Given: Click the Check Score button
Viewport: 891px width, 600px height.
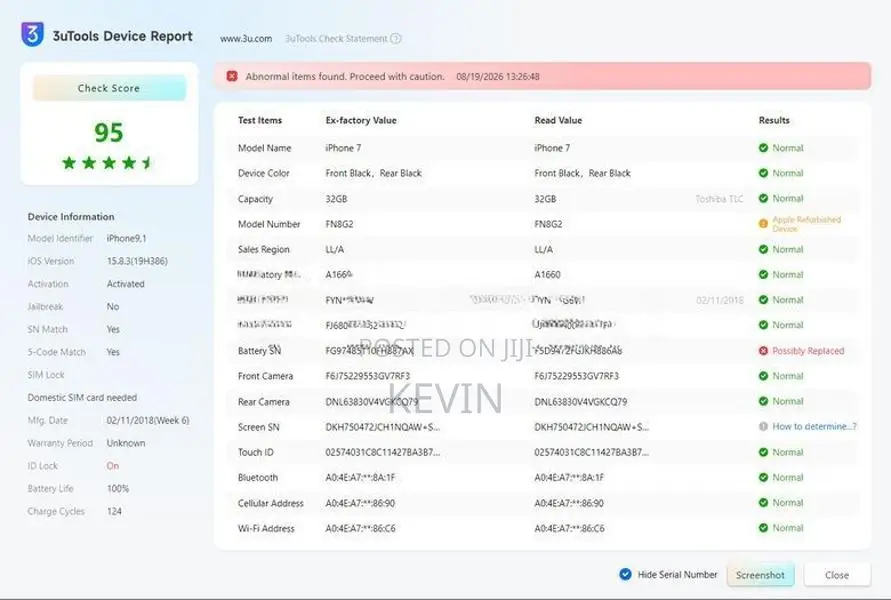Looking at the screenshot, I should tap(109, 88).
